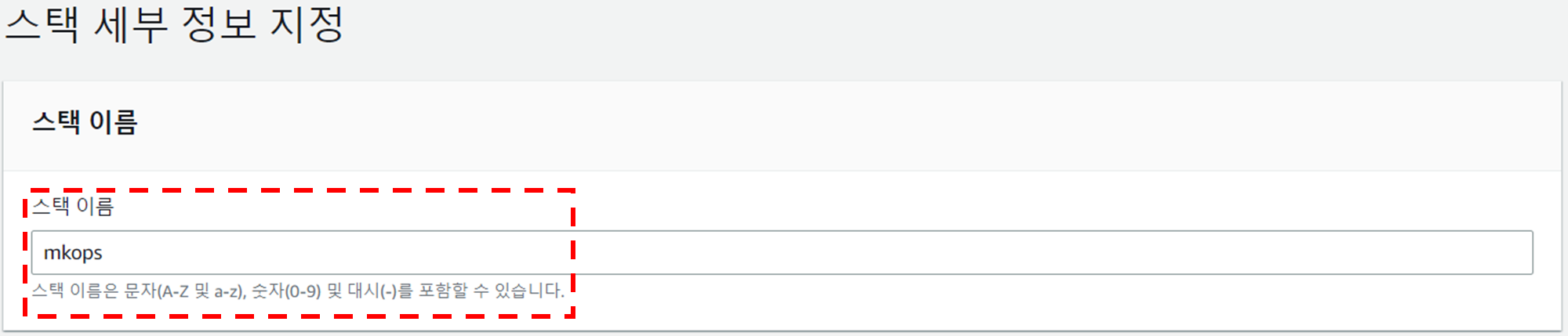
Task: Click the word '지정' in the page title
Action: pyautogui.click(x=307, y=23)
